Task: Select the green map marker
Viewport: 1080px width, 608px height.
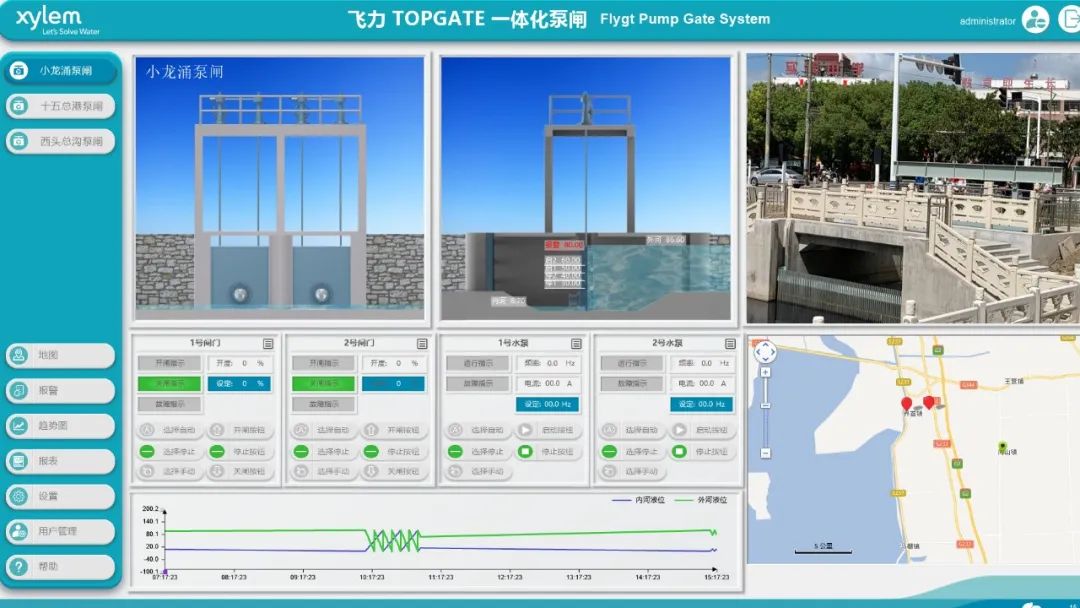Action: 1003,447
